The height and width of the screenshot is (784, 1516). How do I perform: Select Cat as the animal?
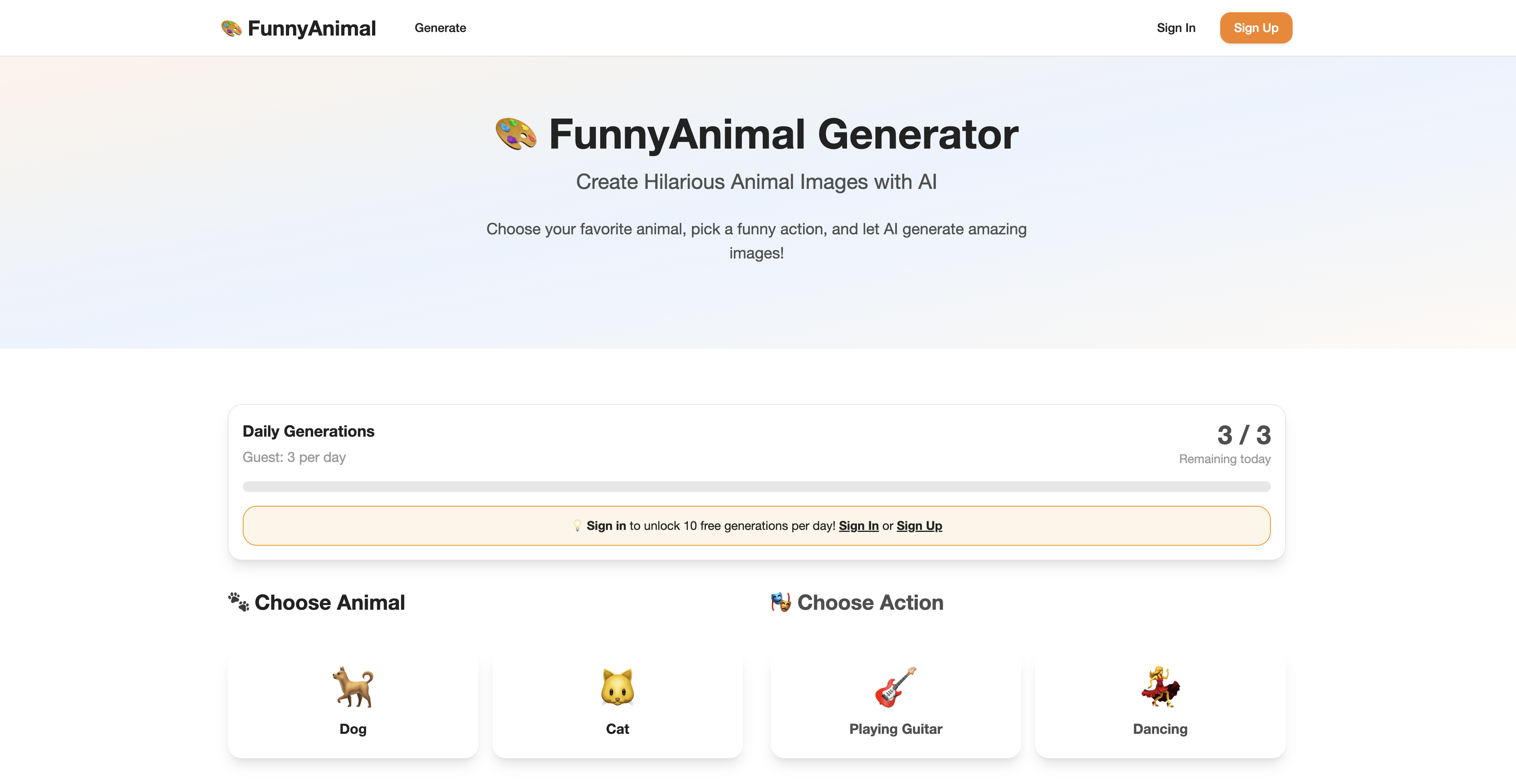coord(617,705)
